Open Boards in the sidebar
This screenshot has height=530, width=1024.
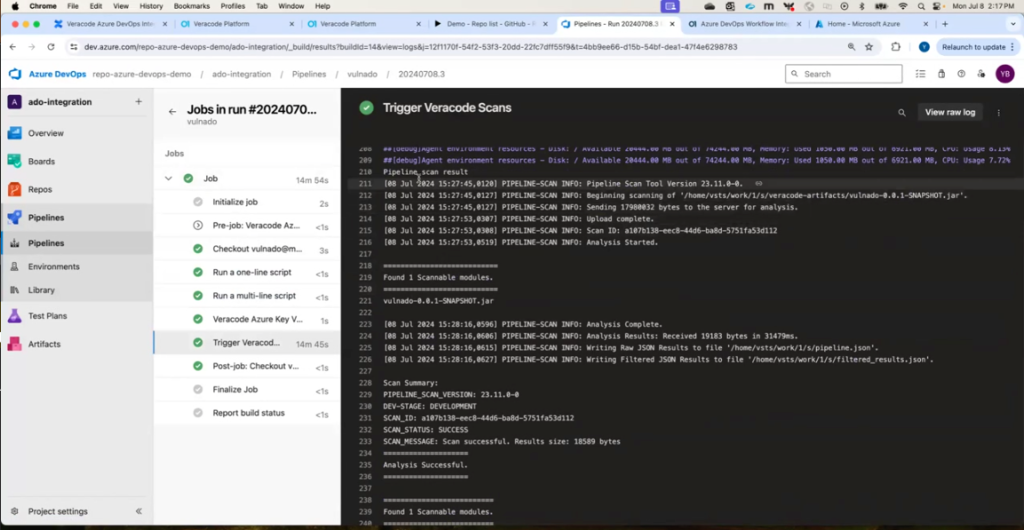point(41,161)
